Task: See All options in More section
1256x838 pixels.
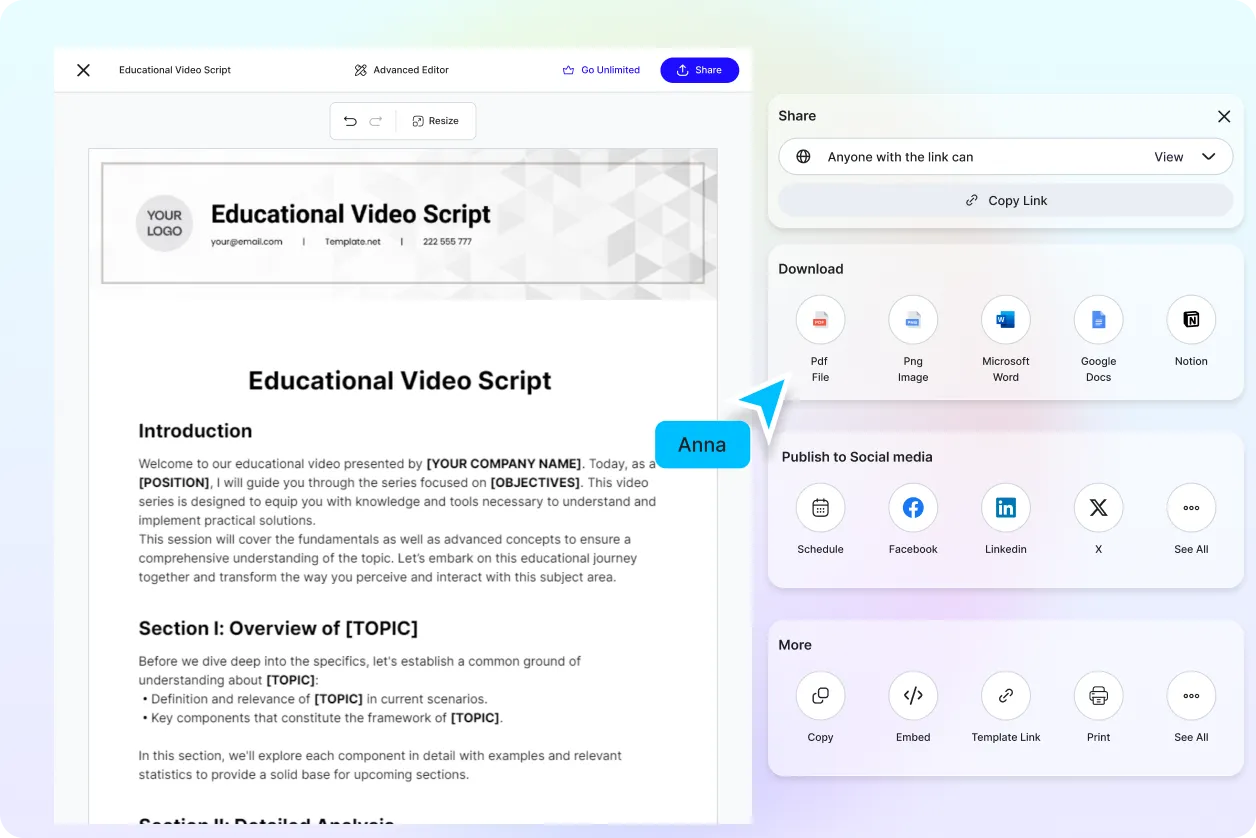Action: tap(1191, 696)
